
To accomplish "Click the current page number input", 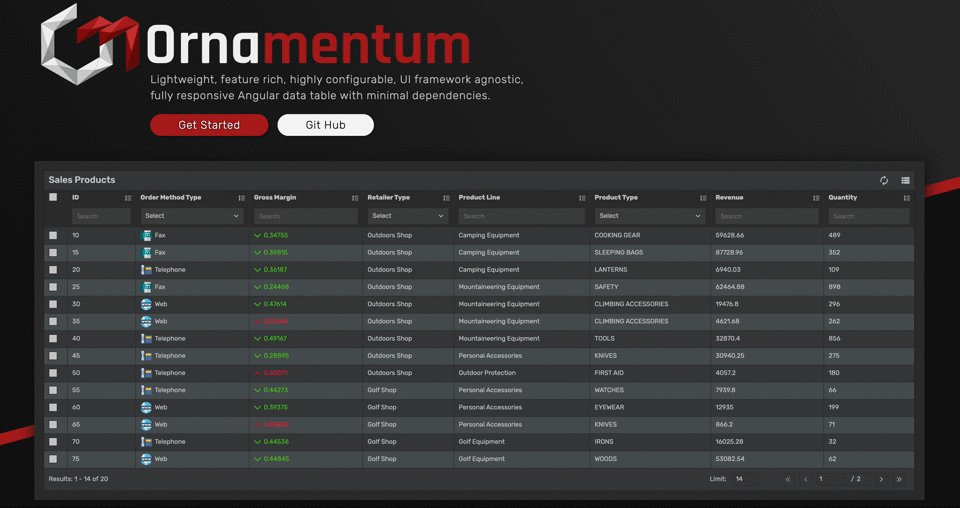I will coord(831,479).
